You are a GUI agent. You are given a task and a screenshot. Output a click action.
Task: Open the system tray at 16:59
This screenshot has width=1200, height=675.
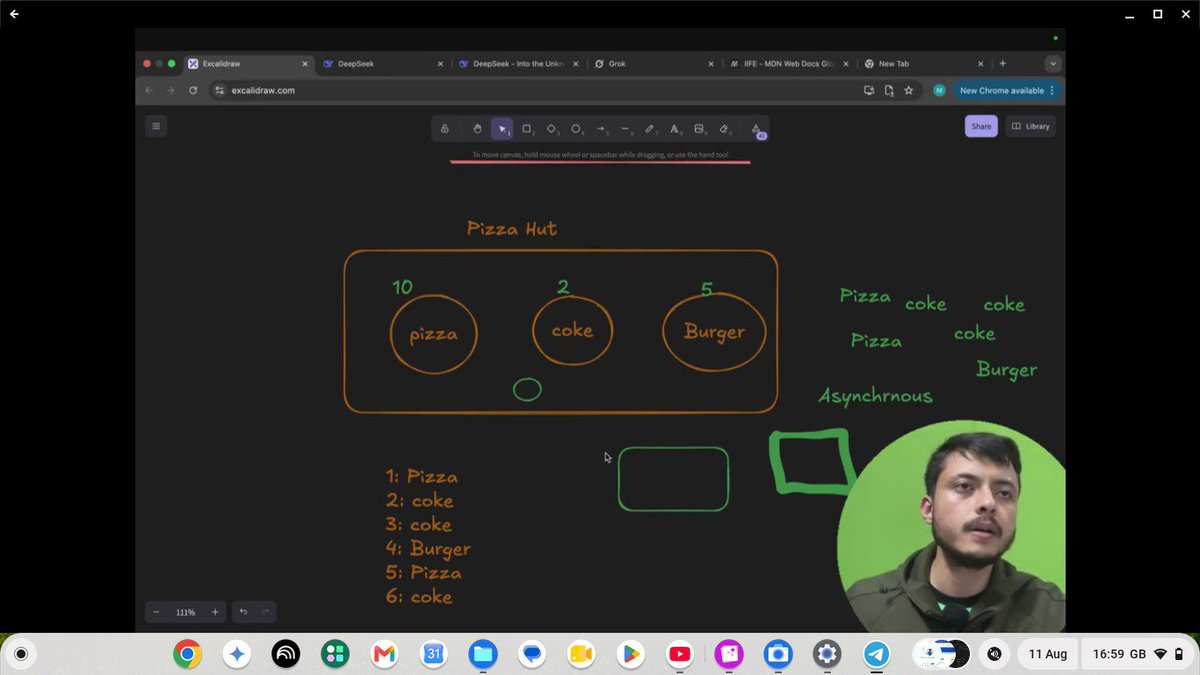[1137, 654]
